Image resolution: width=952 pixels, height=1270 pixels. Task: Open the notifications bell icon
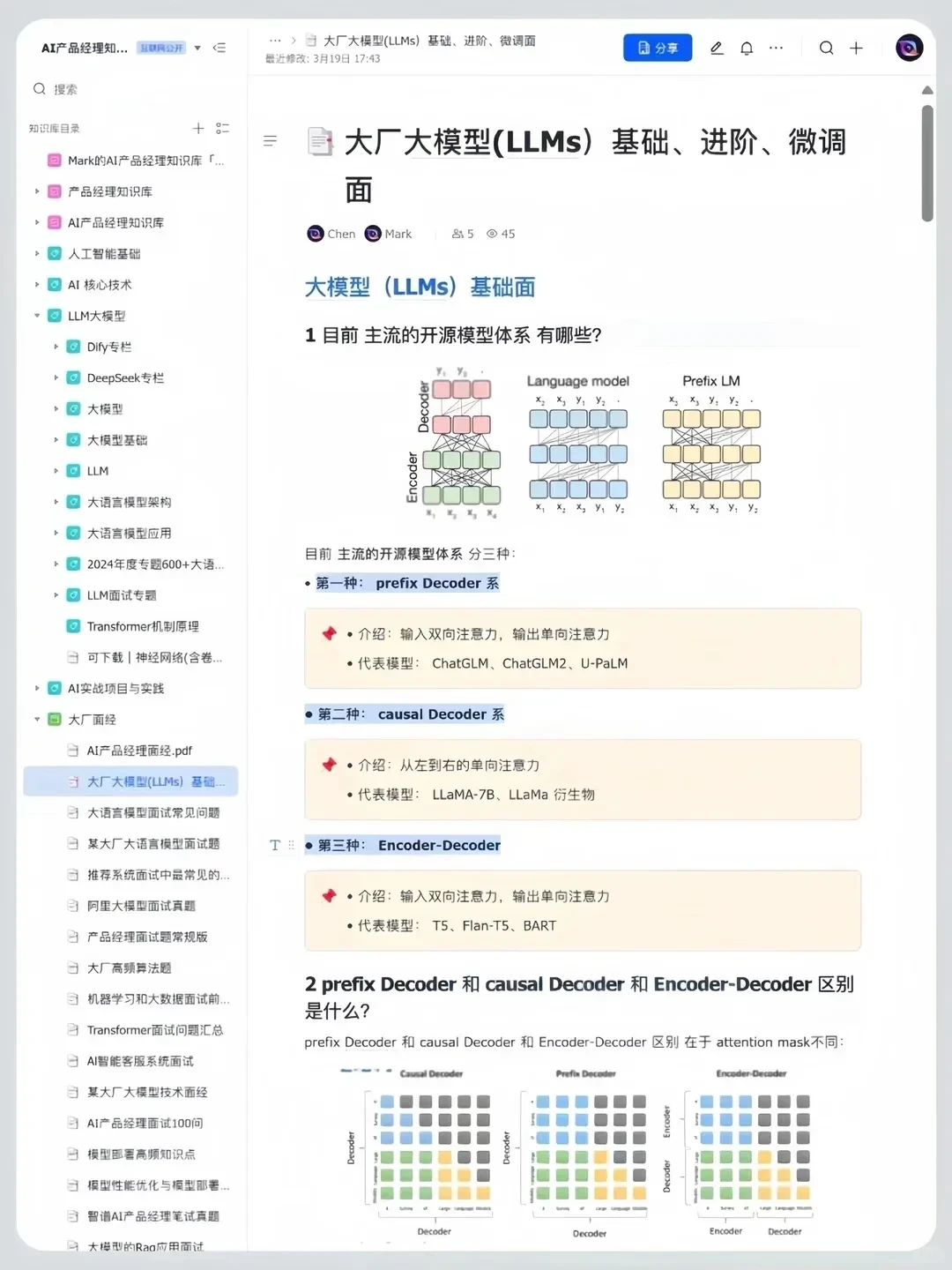(x=747, y=48)
